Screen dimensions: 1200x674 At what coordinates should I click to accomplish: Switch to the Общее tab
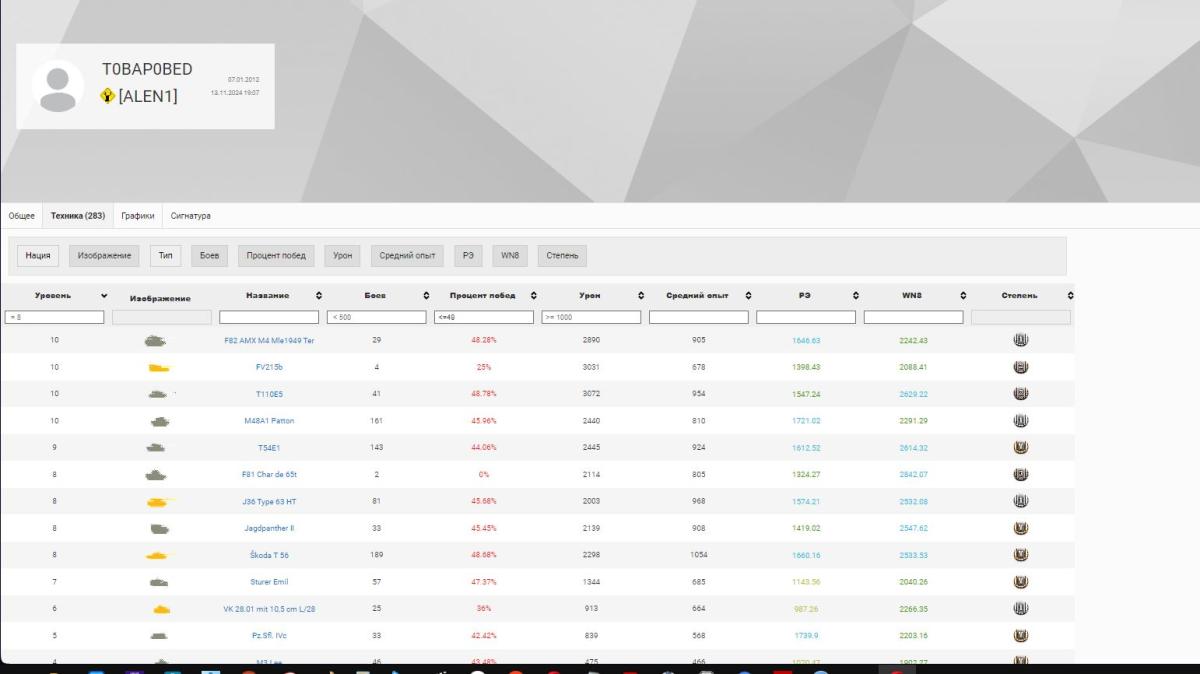point(22,216)
